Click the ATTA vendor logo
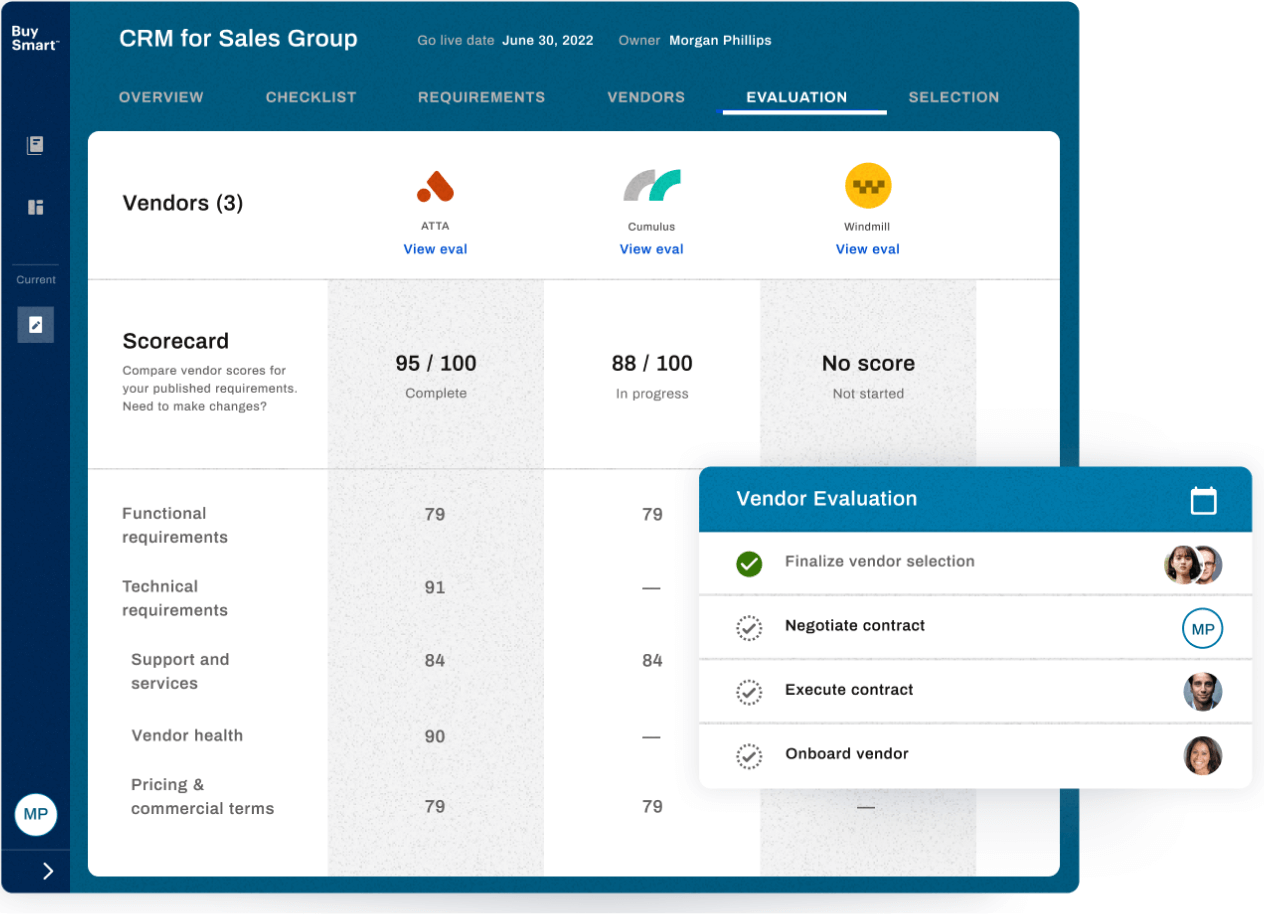 (435, 186)
